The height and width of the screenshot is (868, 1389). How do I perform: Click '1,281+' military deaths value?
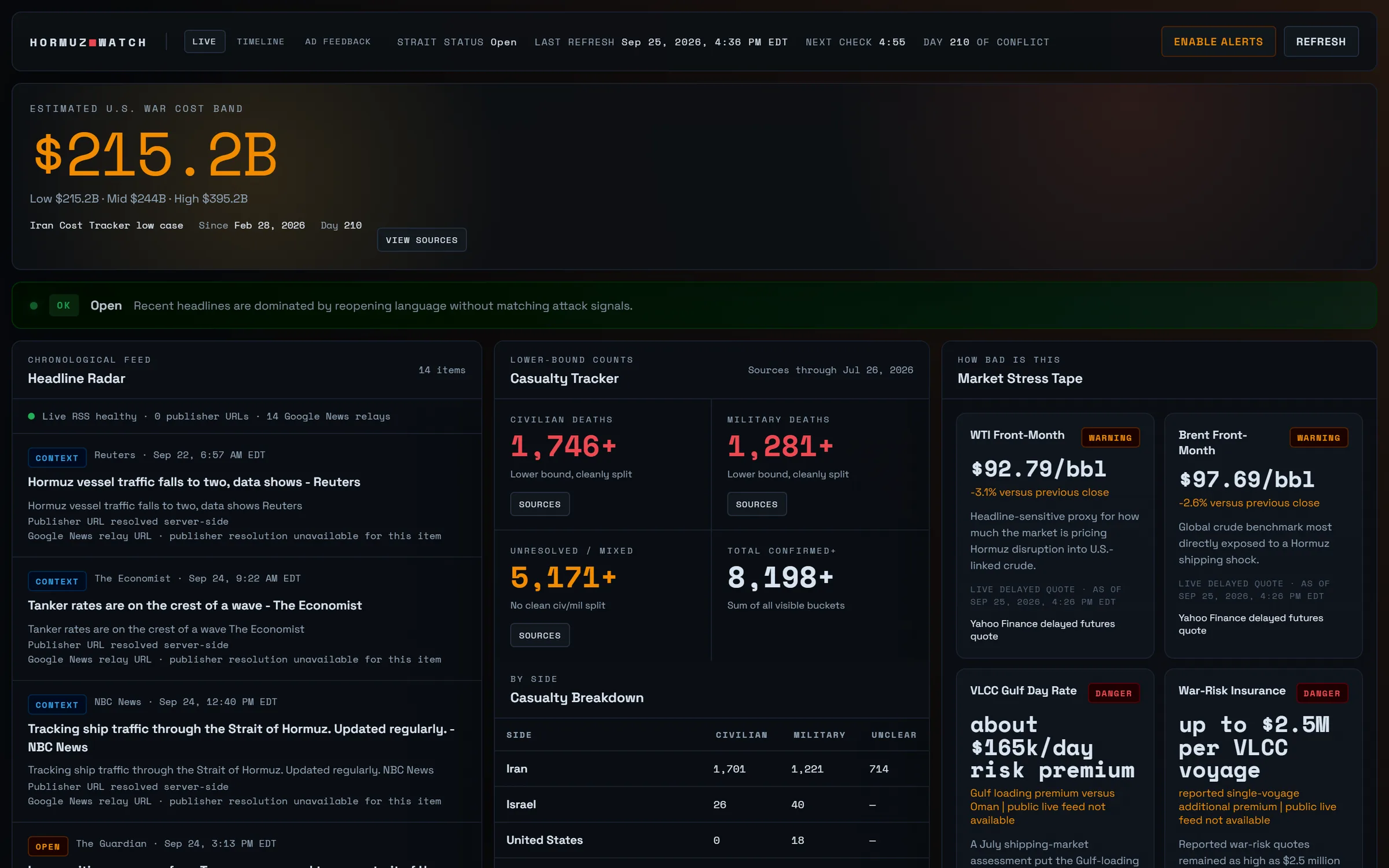[780, 446]
